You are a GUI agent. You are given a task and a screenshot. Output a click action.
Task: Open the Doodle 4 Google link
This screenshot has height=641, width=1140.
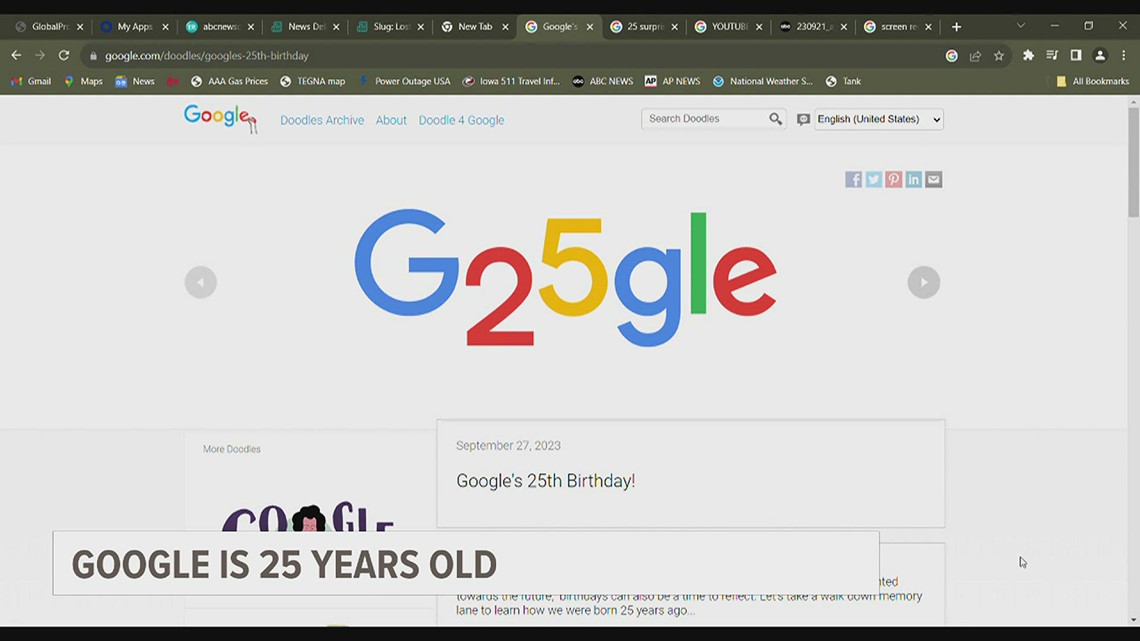[x=461, y=121]
